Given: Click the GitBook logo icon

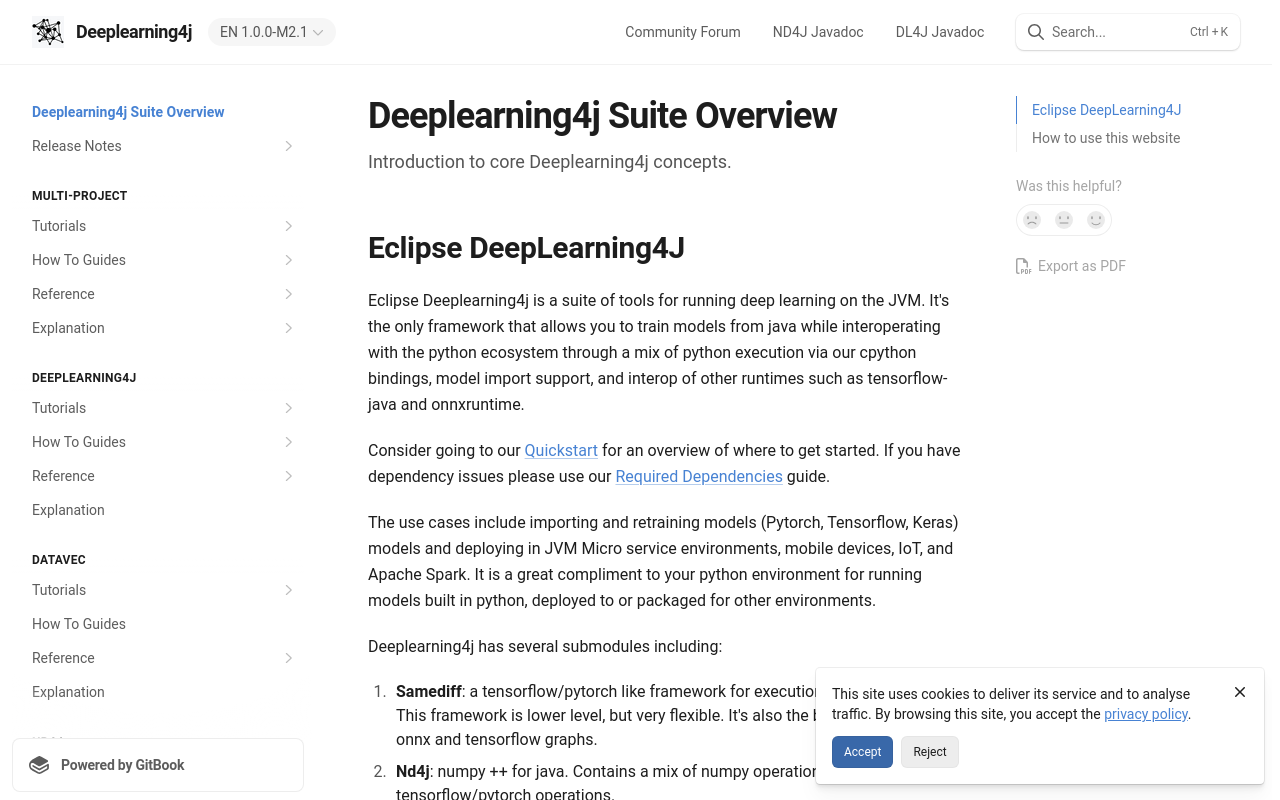Looking at the screenshot, I should tap(39, 765).
